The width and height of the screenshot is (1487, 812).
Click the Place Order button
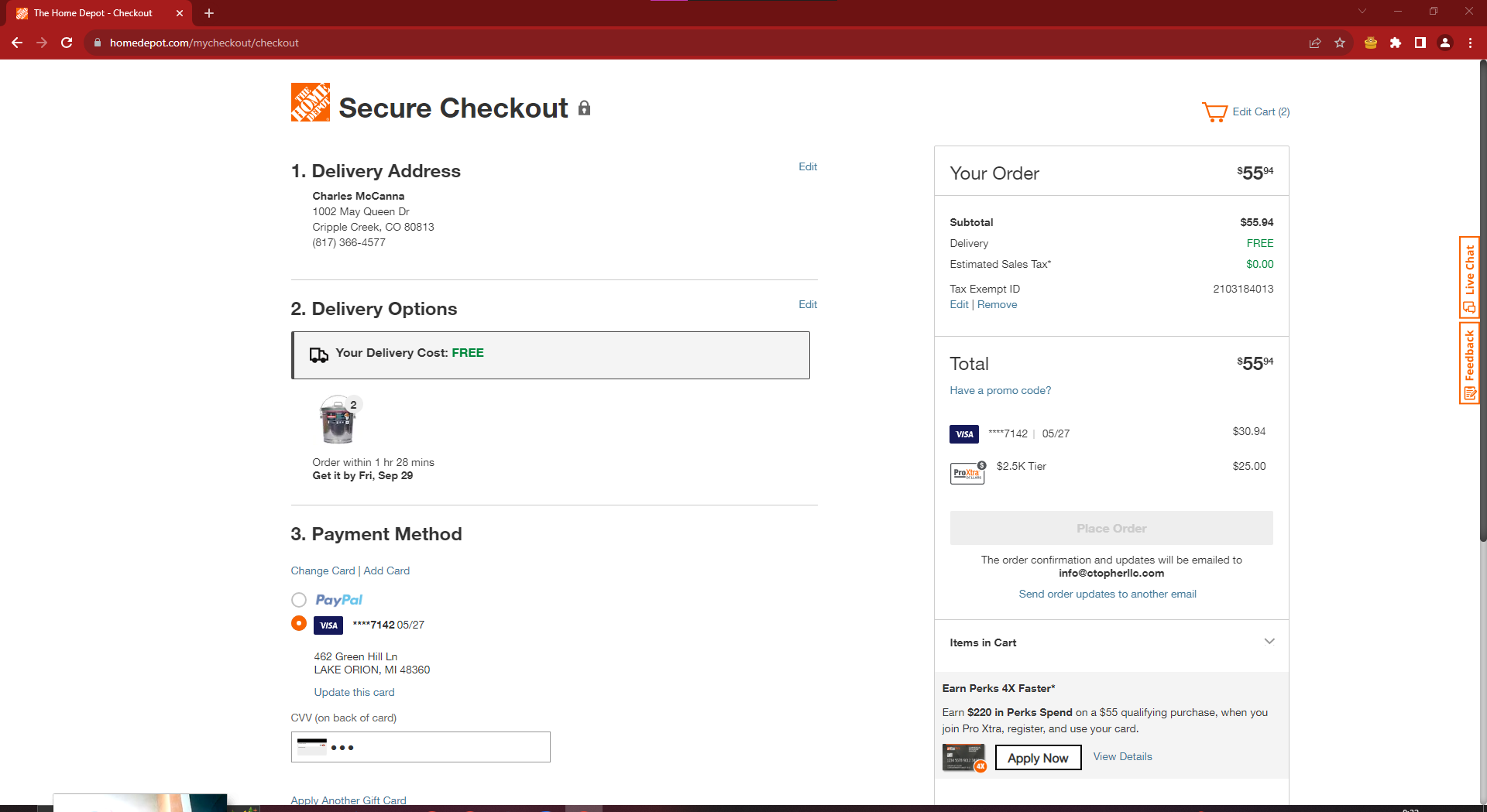pyautogui.click(x=1111, y=528)
